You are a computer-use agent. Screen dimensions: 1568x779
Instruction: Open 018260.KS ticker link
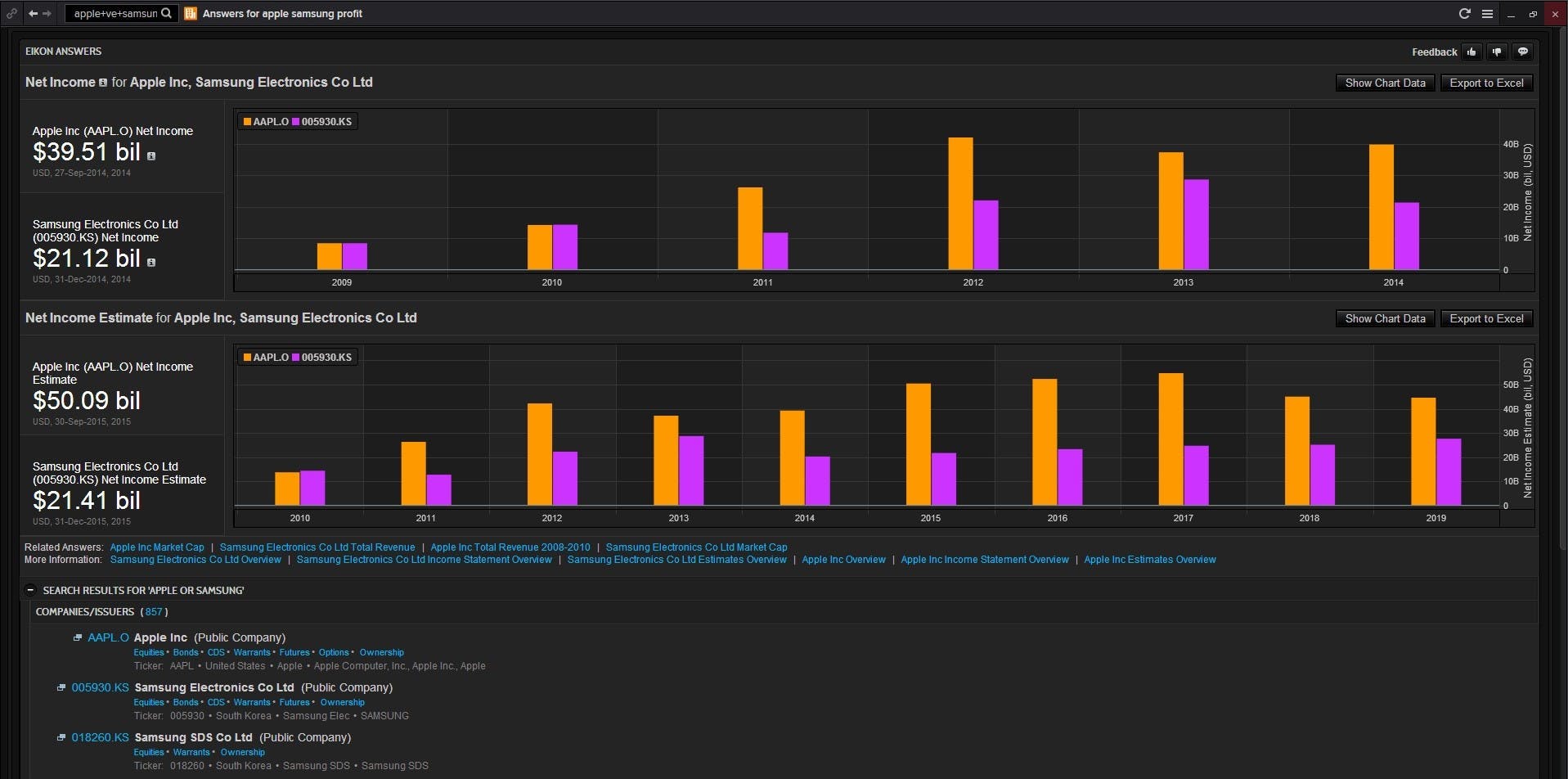point(100,737)
